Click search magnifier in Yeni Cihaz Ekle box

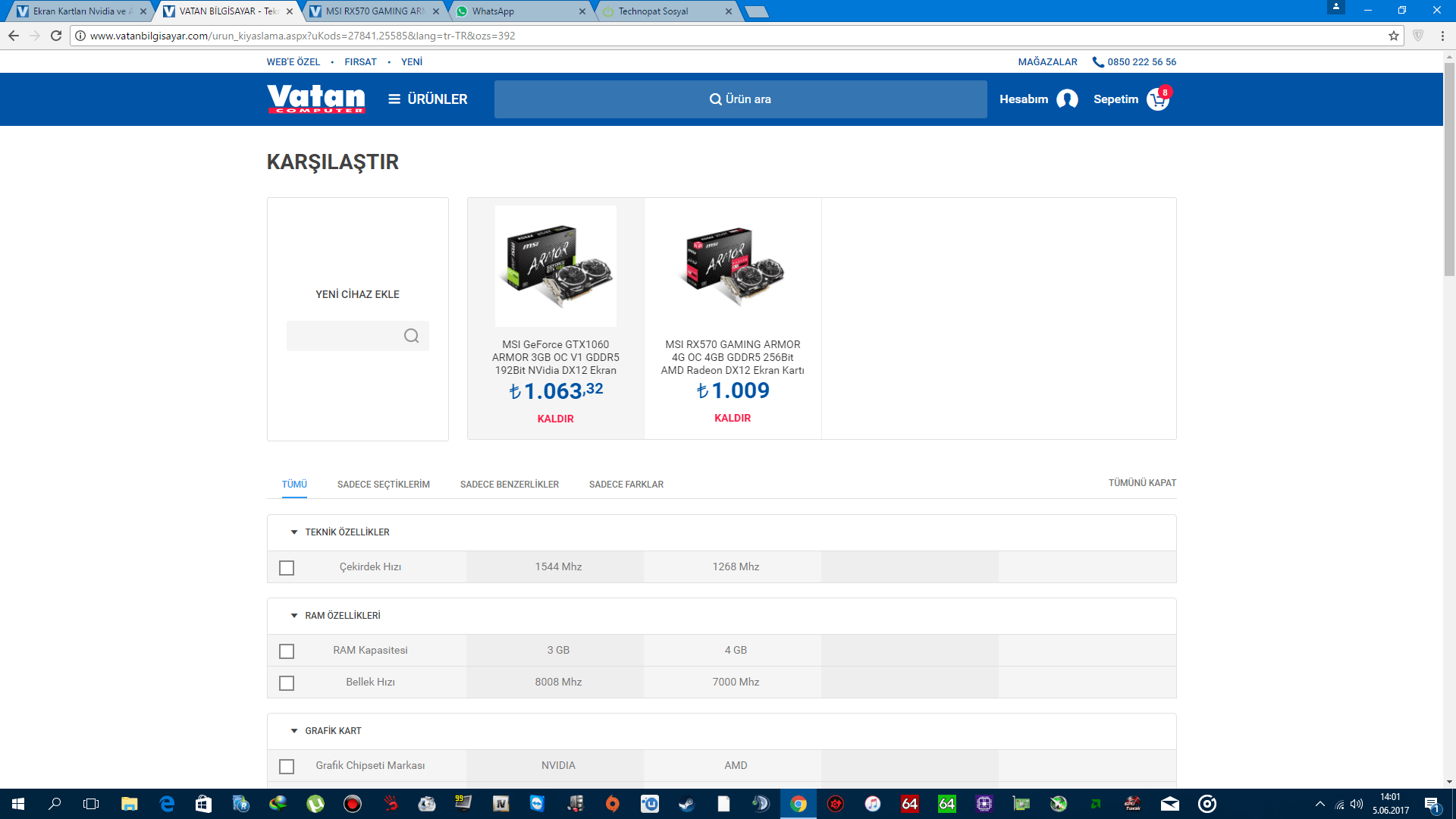[x=411, y=336]
